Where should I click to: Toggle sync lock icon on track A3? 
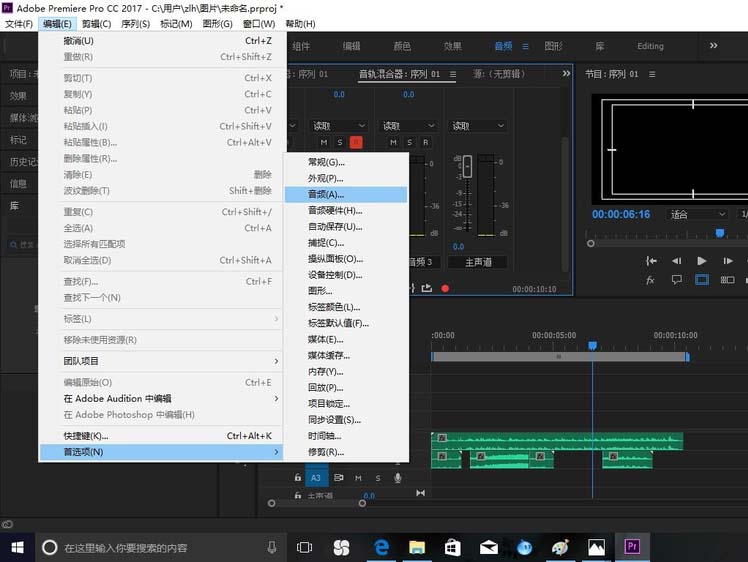[339, 478]
